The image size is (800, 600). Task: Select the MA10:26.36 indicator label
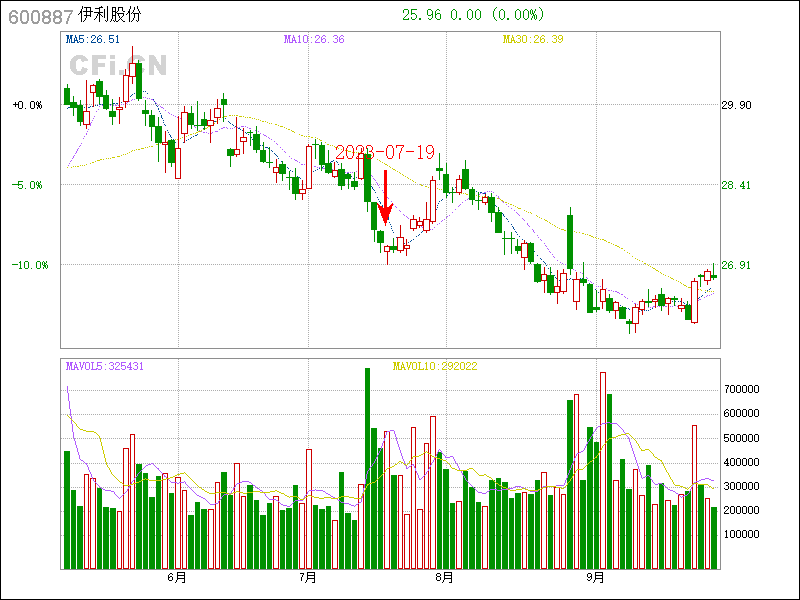(314, 40)
